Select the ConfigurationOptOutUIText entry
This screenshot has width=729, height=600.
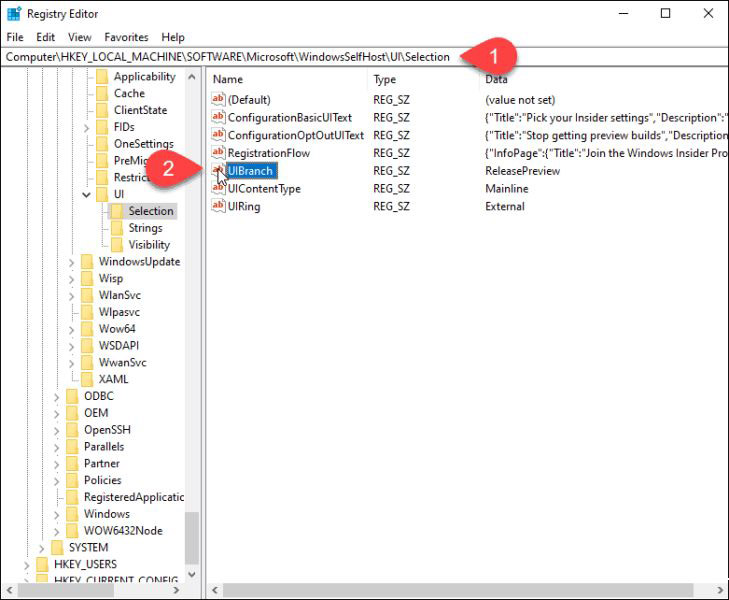(x=296, y=135)
